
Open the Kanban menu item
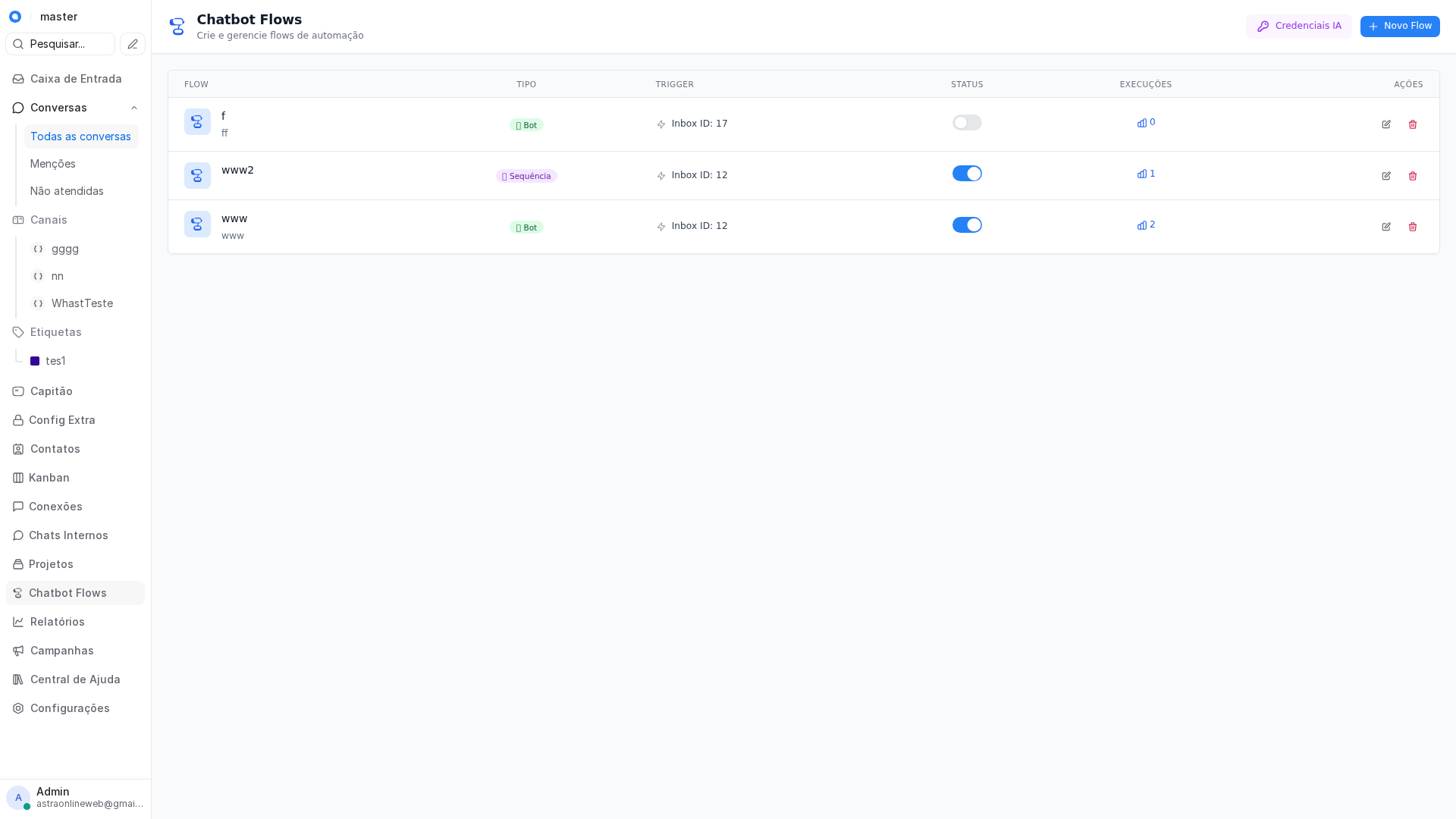click(49, 478)
